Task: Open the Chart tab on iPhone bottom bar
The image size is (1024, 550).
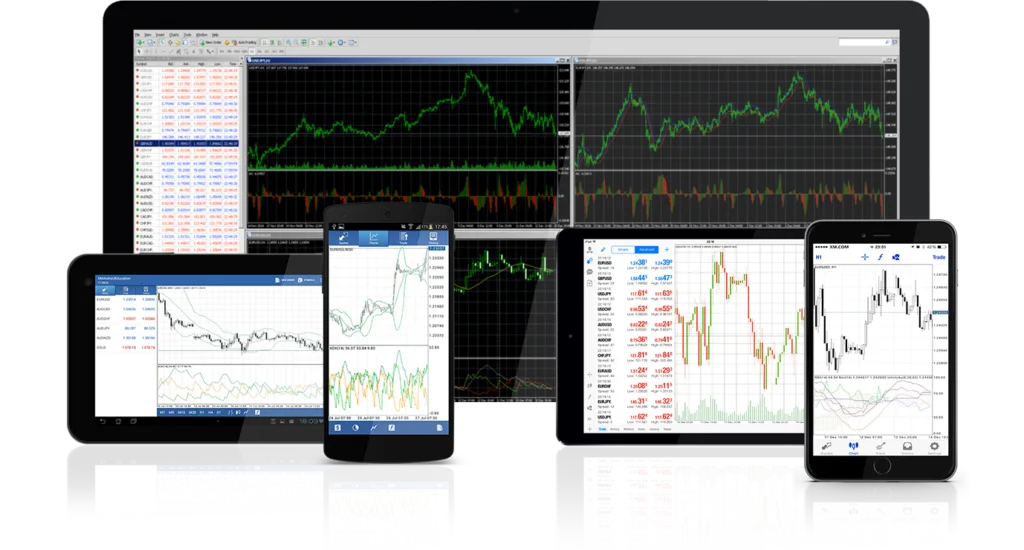Action: 854,447
